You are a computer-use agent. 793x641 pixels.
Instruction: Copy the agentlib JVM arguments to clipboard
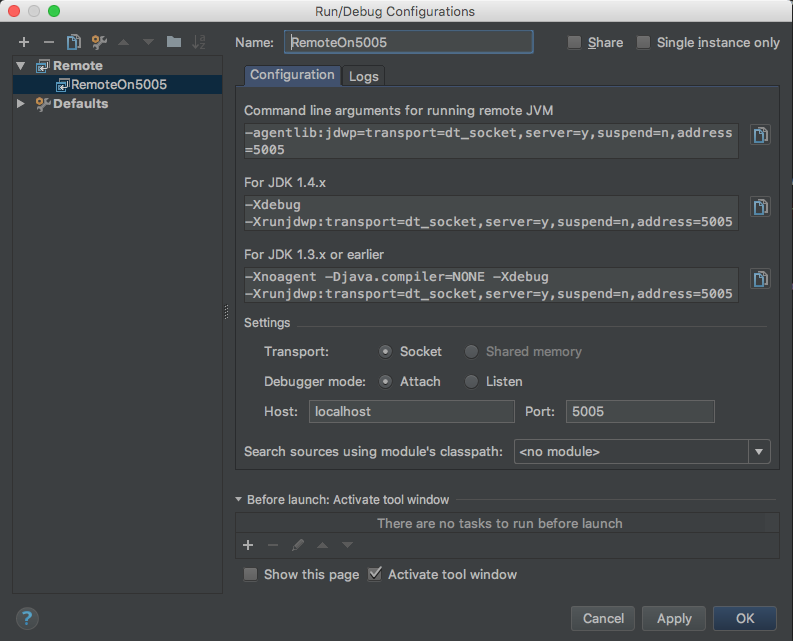pyautogui.click(x=760, y=135)
